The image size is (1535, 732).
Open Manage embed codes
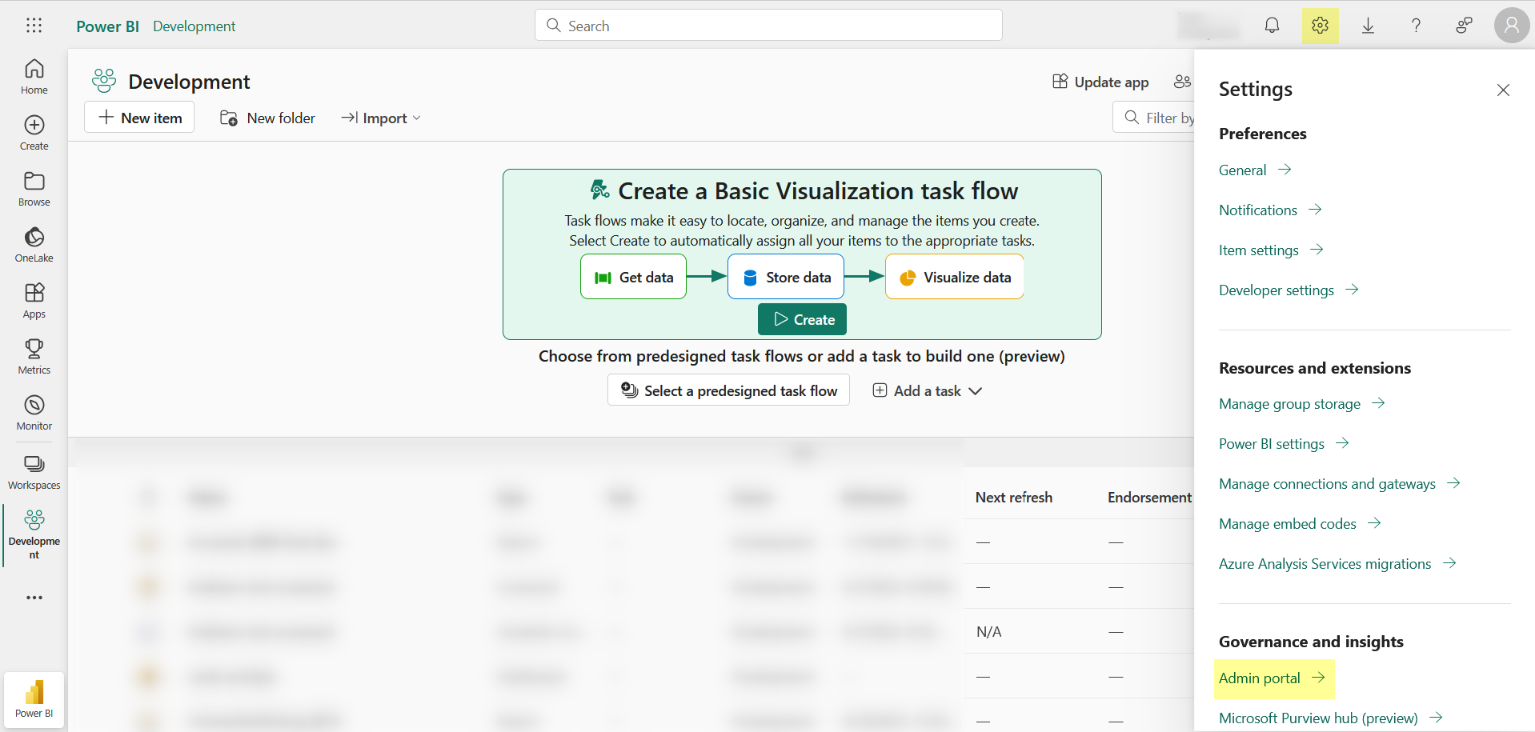[x=1300, y=524]
